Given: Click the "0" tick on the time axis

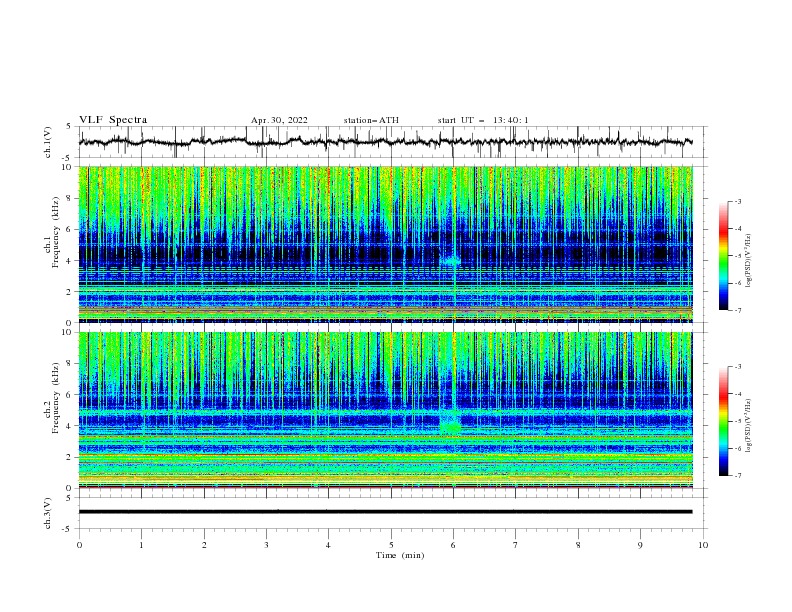Looking at the screenshot, I should pyautogui.click(x=79, y=545).
